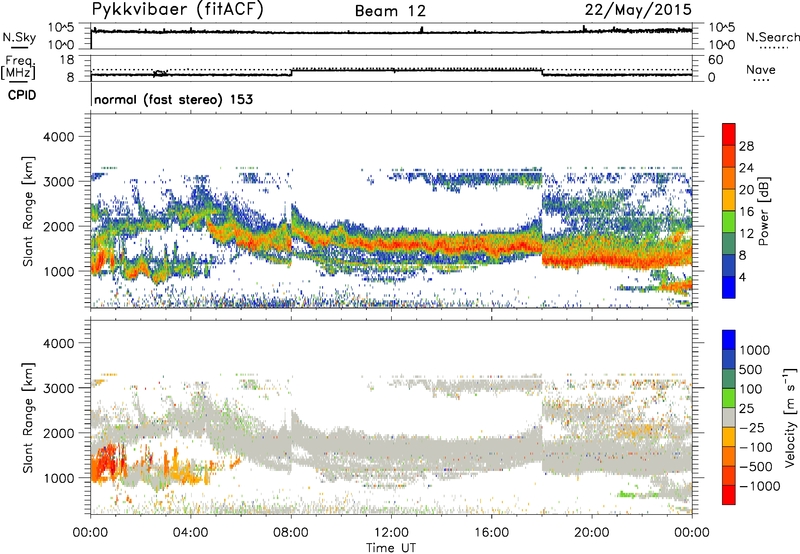The image size is (800, 554).
Task: Pick the light green Power segment between 12 and 16
Action: [x=729, y=222]
